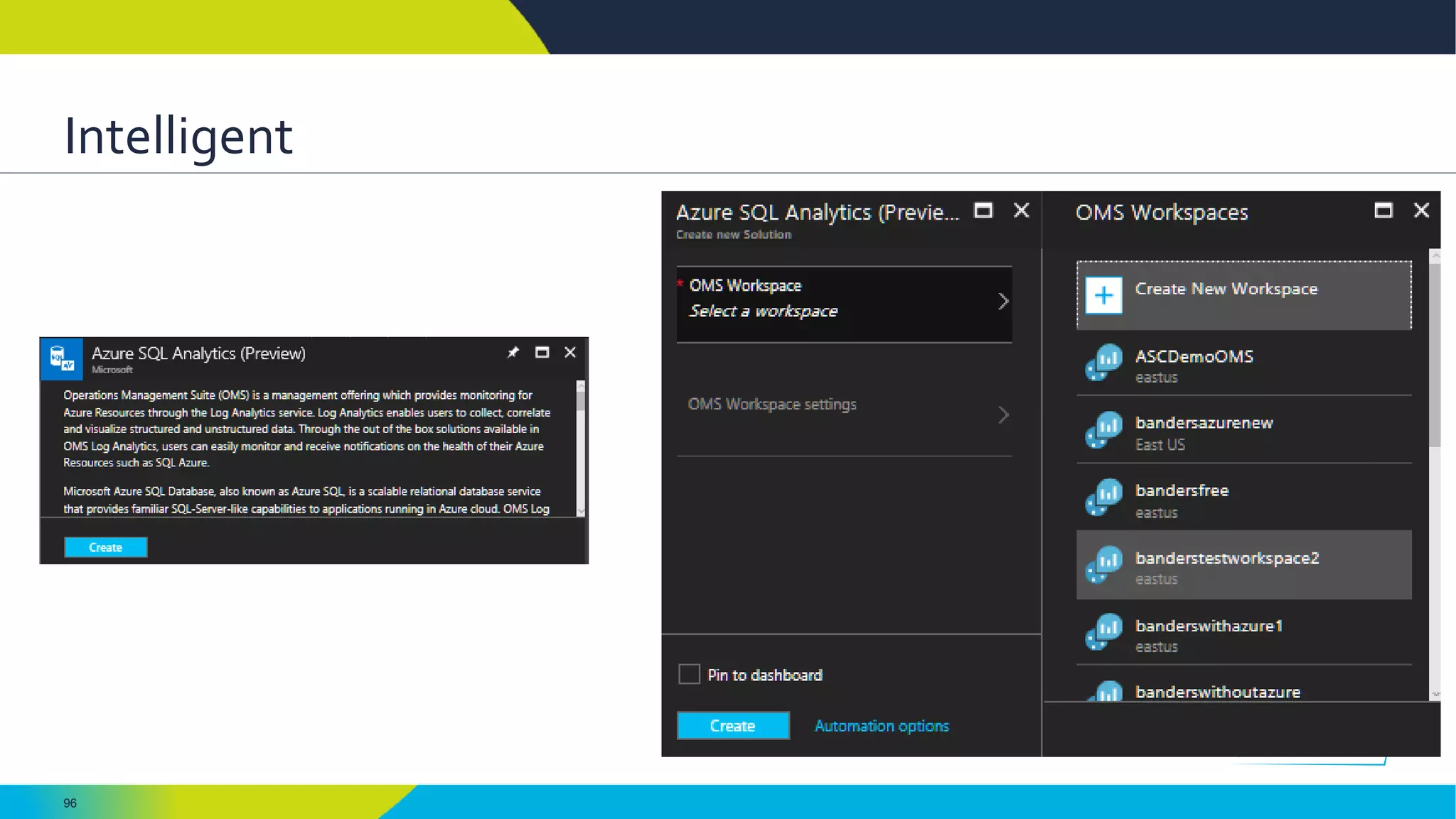Click the banderstestworkspace2 workspace icon

1103,565
